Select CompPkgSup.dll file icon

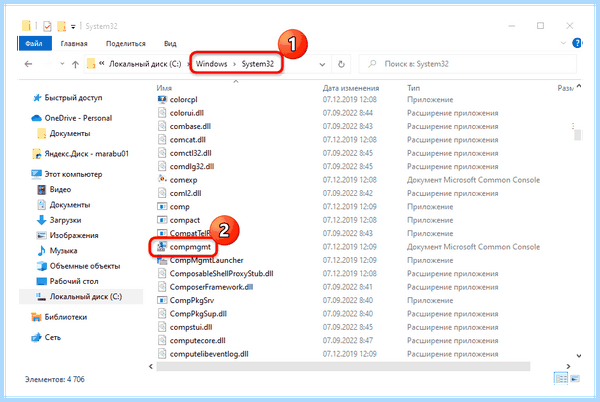(x=162, y=314)
